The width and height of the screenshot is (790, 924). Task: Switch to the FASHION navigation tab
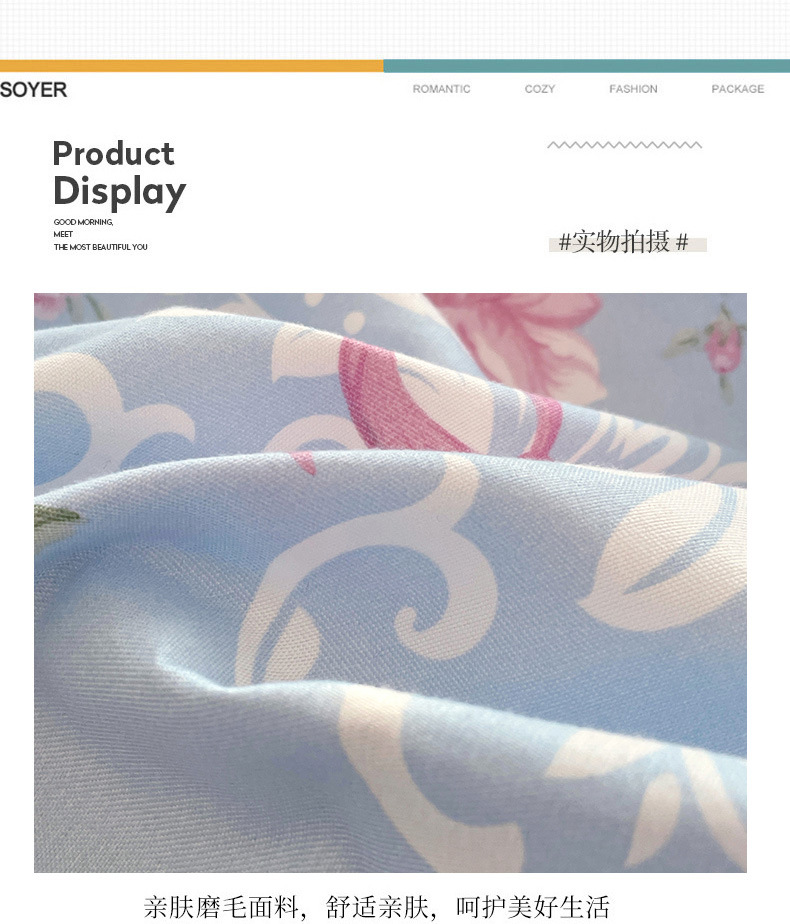point(633,89)
